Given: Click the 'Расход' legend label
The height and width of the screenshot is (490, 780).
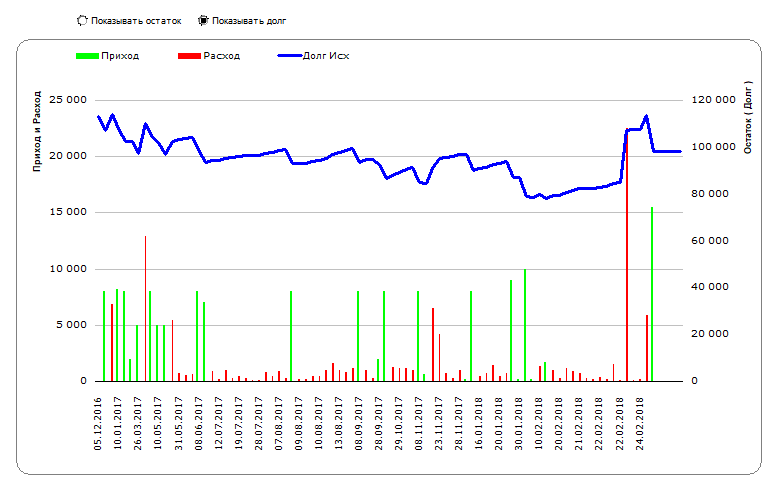Looking at the screenshot, I should point(221,56).
